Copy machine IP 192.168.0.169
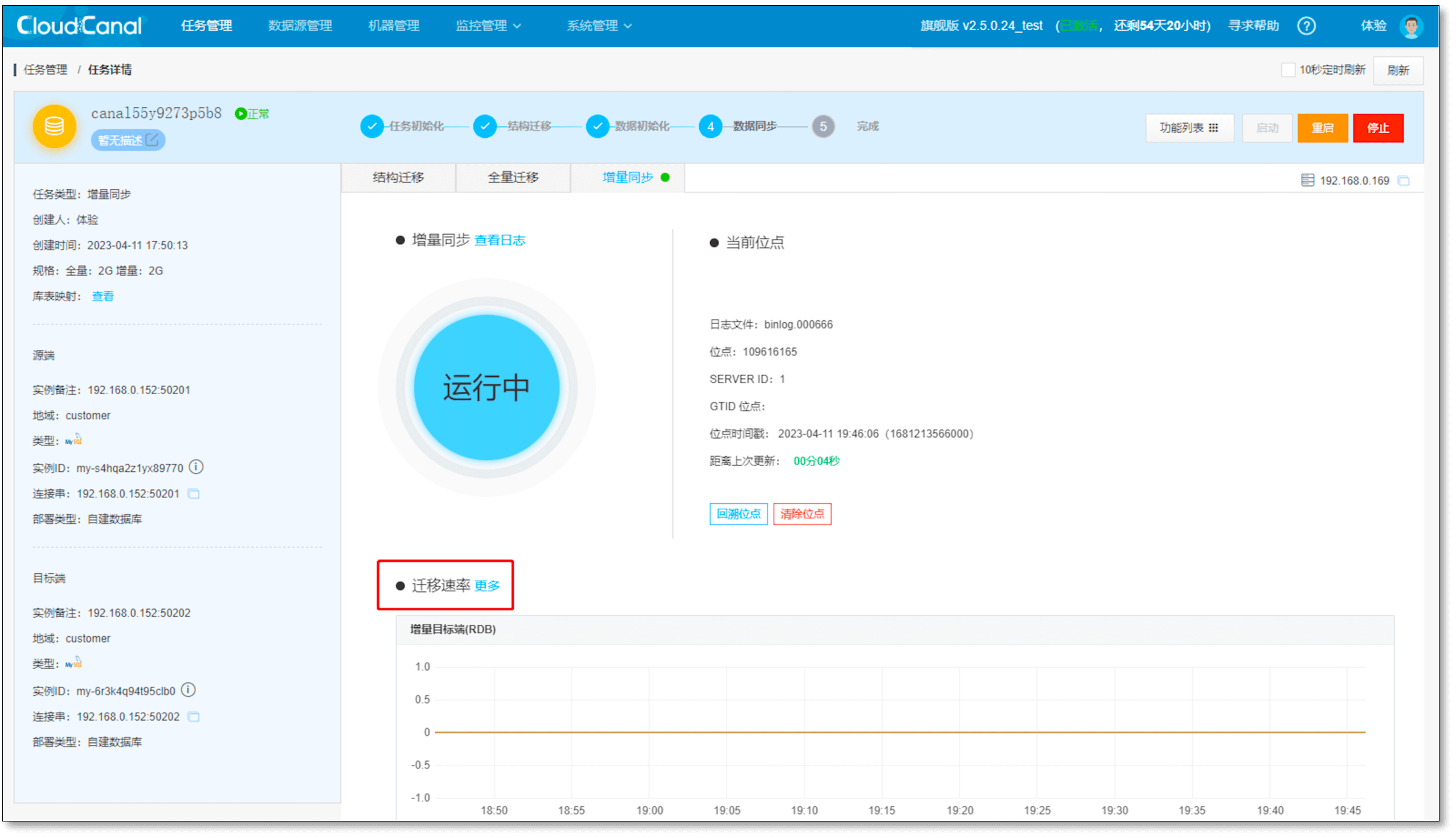 tap(1404, 181)
